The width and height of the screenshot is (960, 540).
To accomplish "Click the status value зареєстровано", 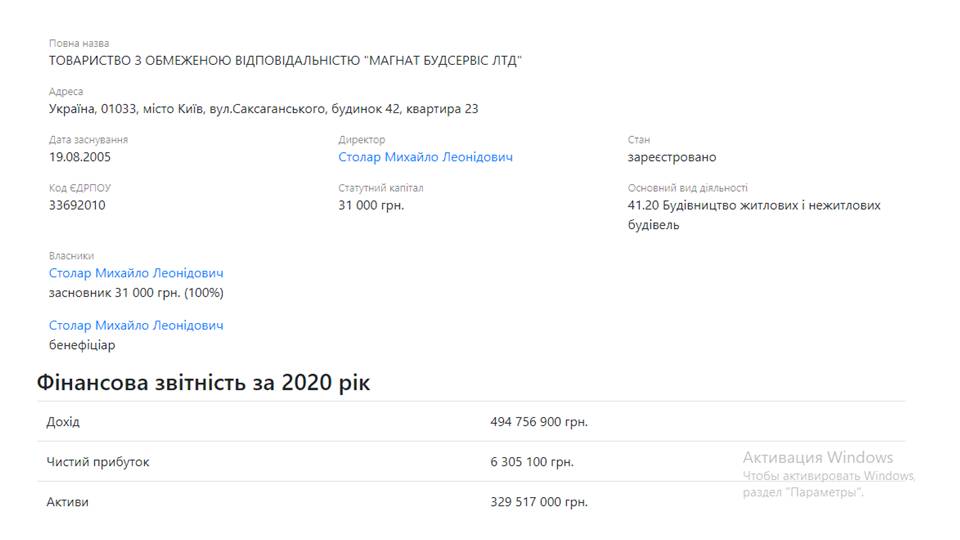I will click(x=672, y=157).
